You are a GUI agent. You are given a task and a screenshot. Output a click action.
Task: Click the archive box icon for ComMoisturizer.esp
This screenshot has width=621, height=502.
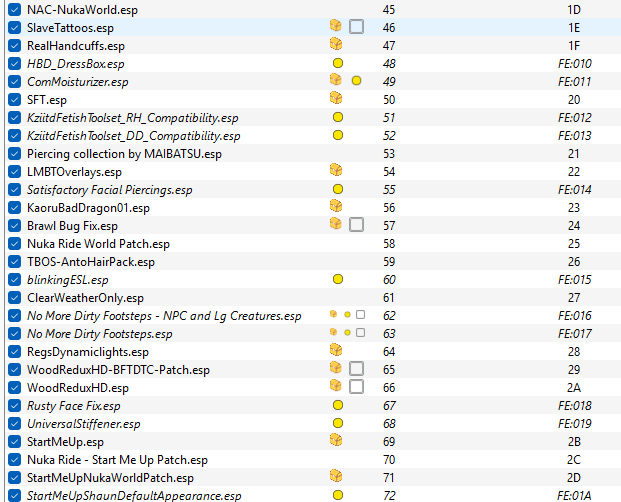(x=336, y=80)
